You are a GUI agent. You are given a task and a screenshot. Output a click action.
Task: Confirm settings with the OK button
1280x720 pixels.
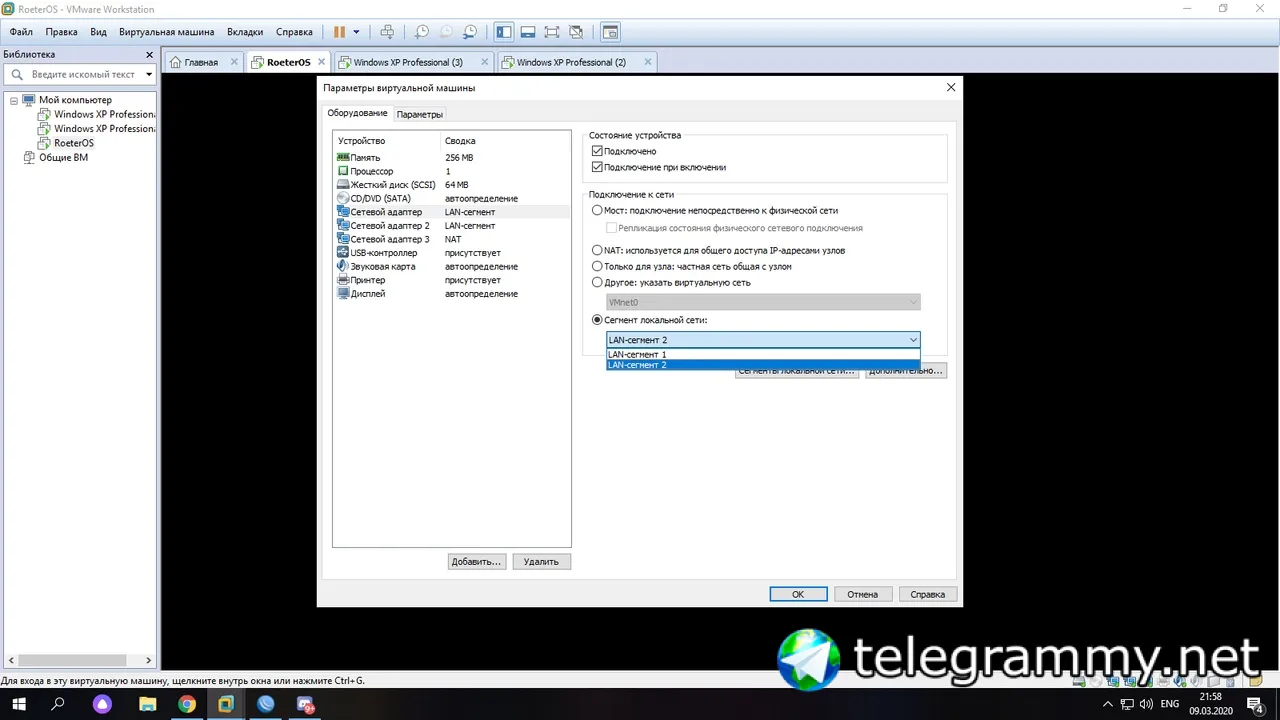798,594
